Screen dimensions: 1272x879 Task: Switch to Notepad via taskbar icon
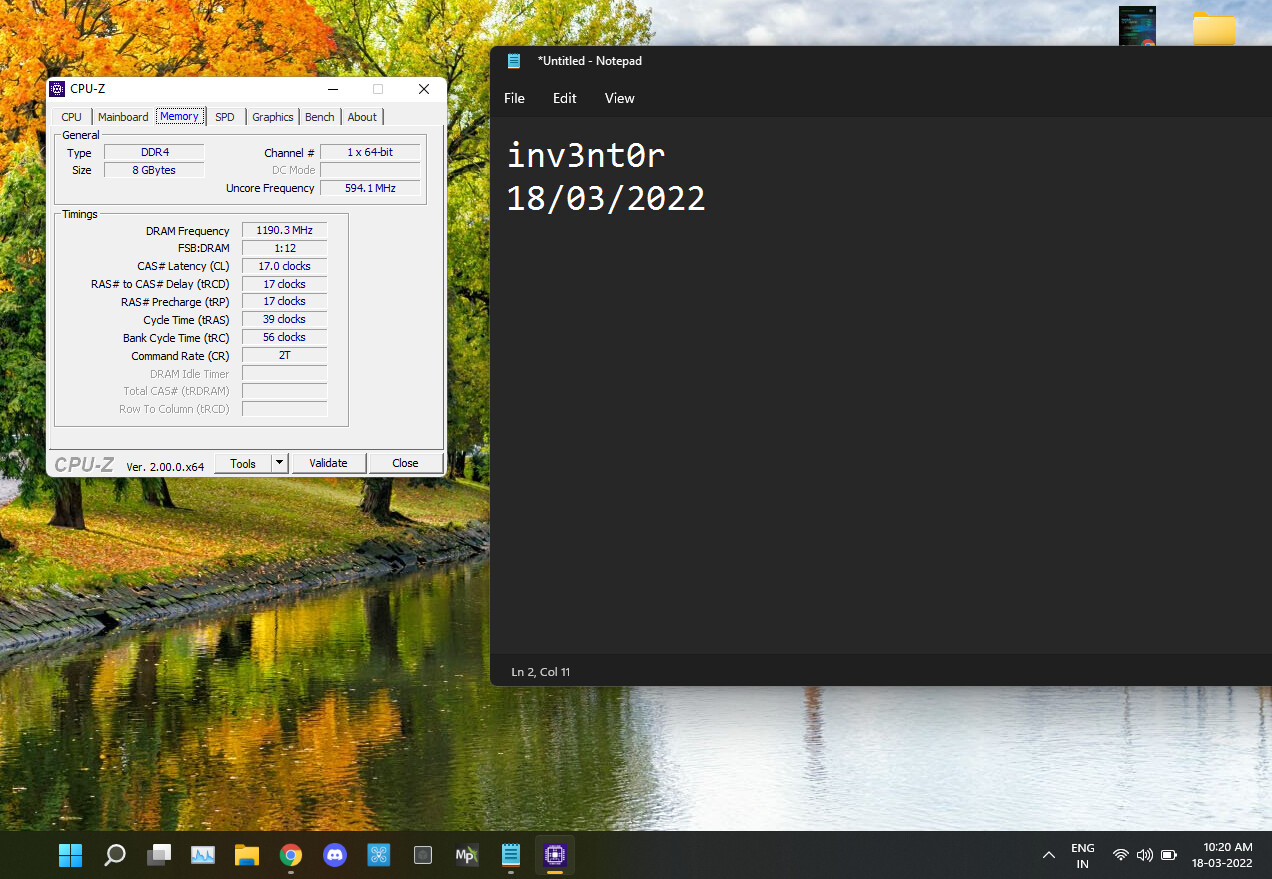(511, 855)
